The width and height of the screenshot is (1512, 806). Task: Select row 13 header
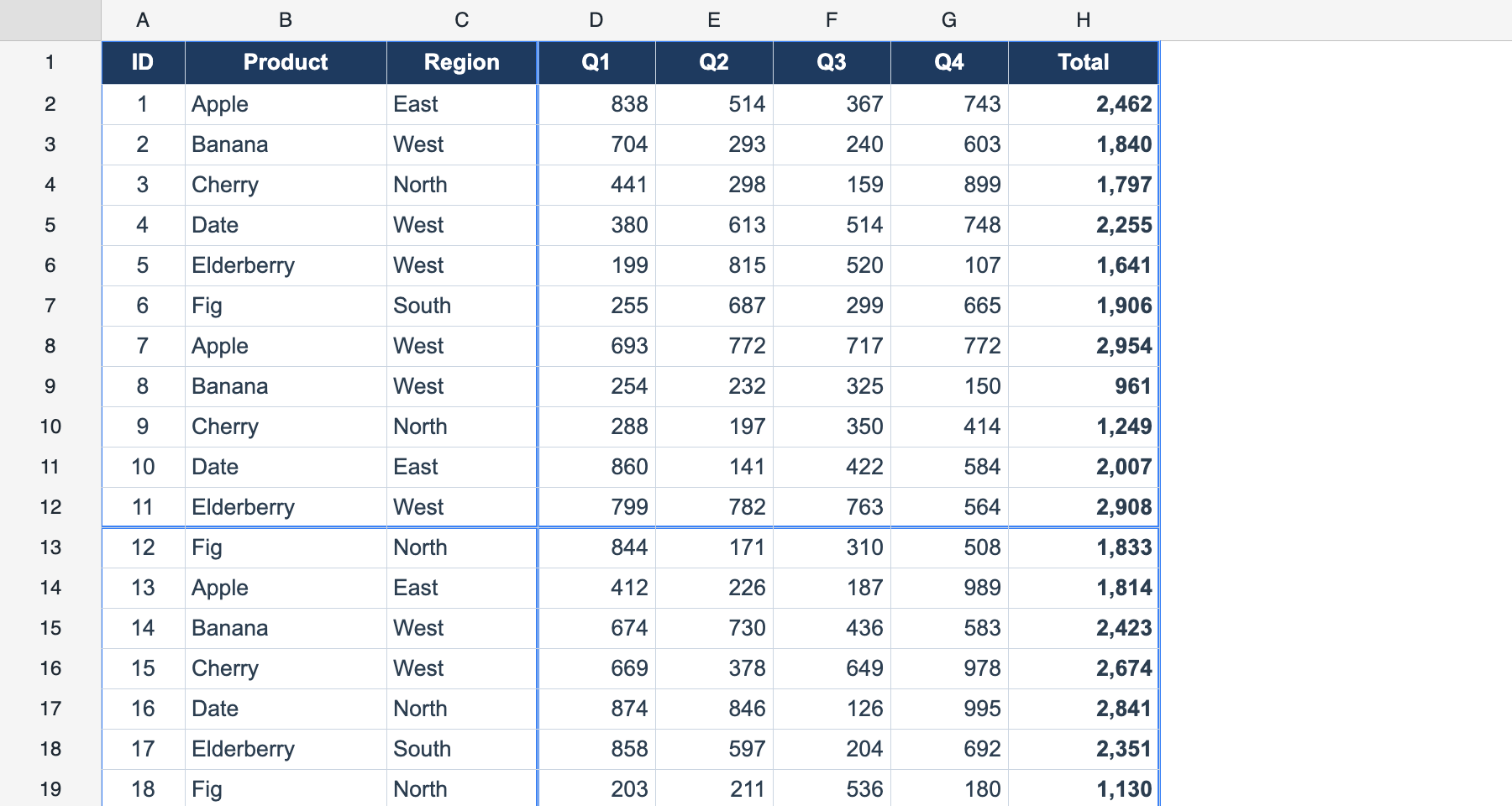[x=50, y=547]
